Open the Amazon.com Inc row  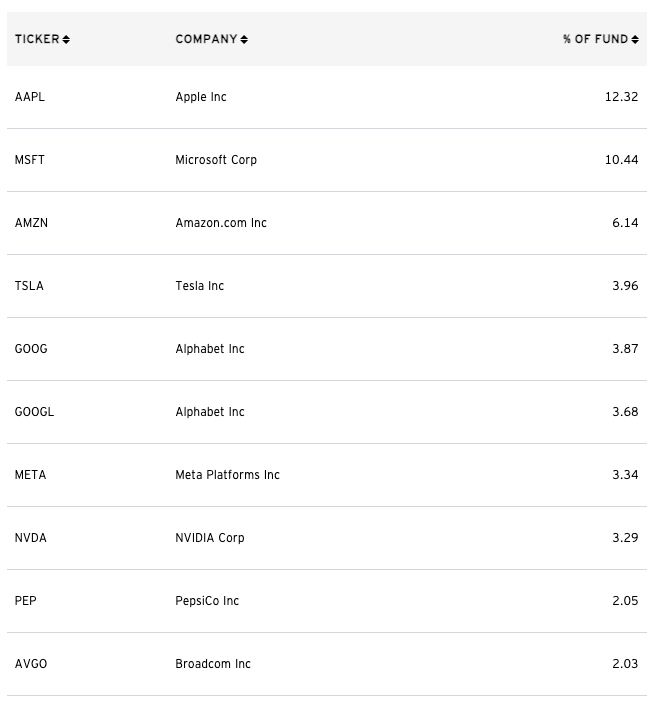(x=327, y=223)
